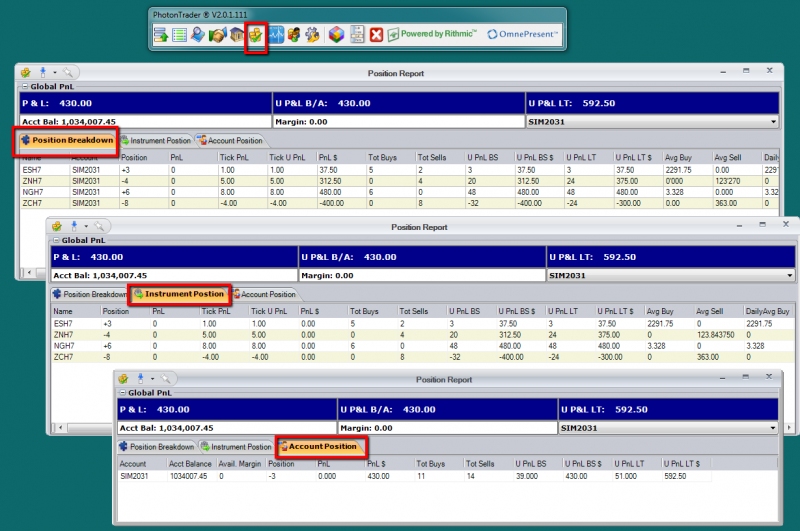Click the Powered by Rithmic logo
800x531 pixels.
coord(432,34)
